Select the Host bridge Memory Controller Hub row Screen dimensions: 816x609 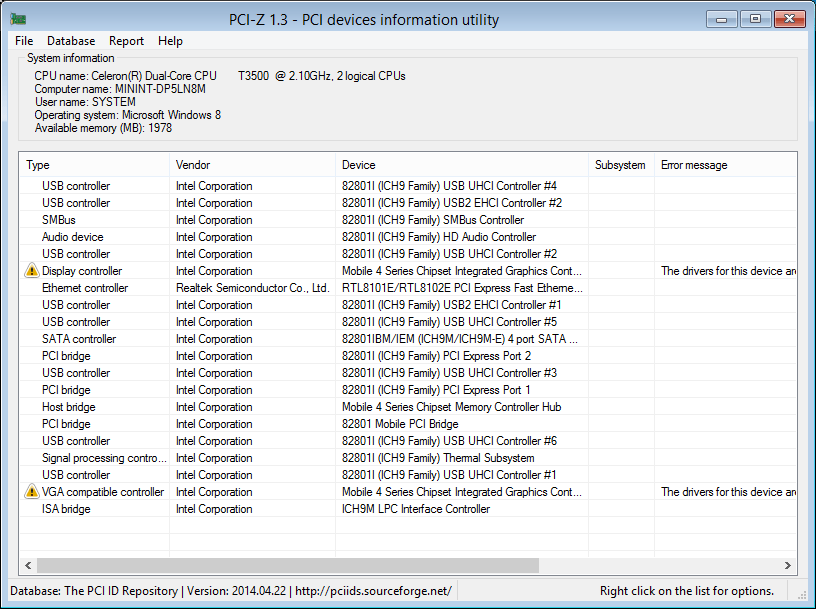pos(408,407)
